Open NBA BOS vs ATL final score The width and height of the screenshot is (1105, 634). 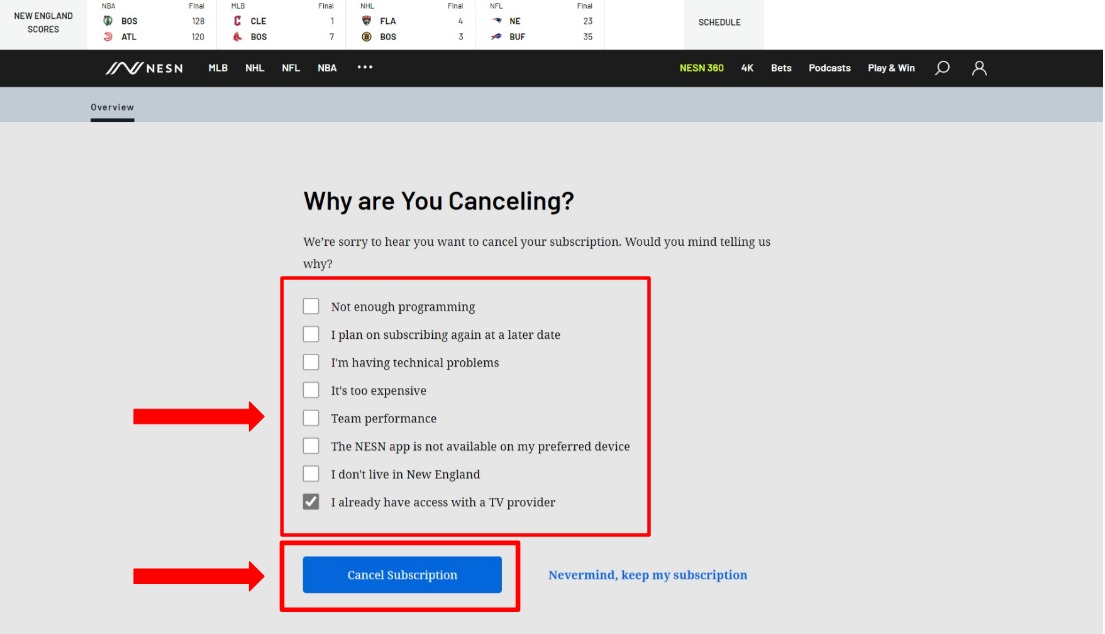pyautogui.click(x=152, y=24)
